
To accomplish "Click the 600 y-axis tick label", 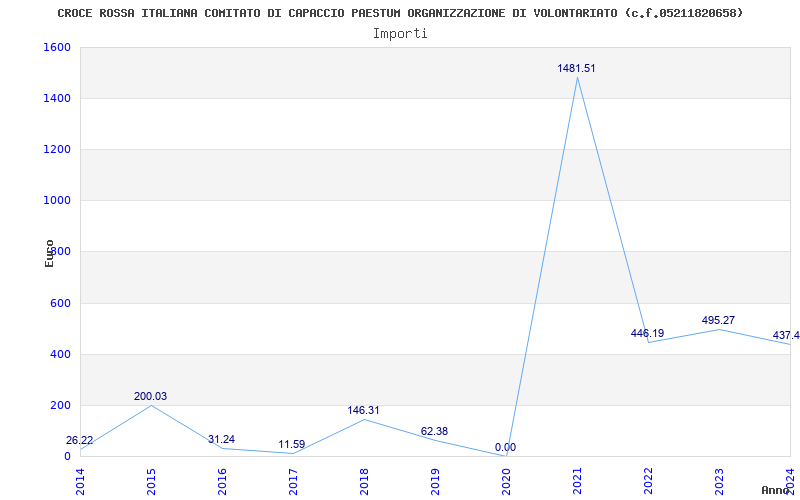I will coord(60,304).
